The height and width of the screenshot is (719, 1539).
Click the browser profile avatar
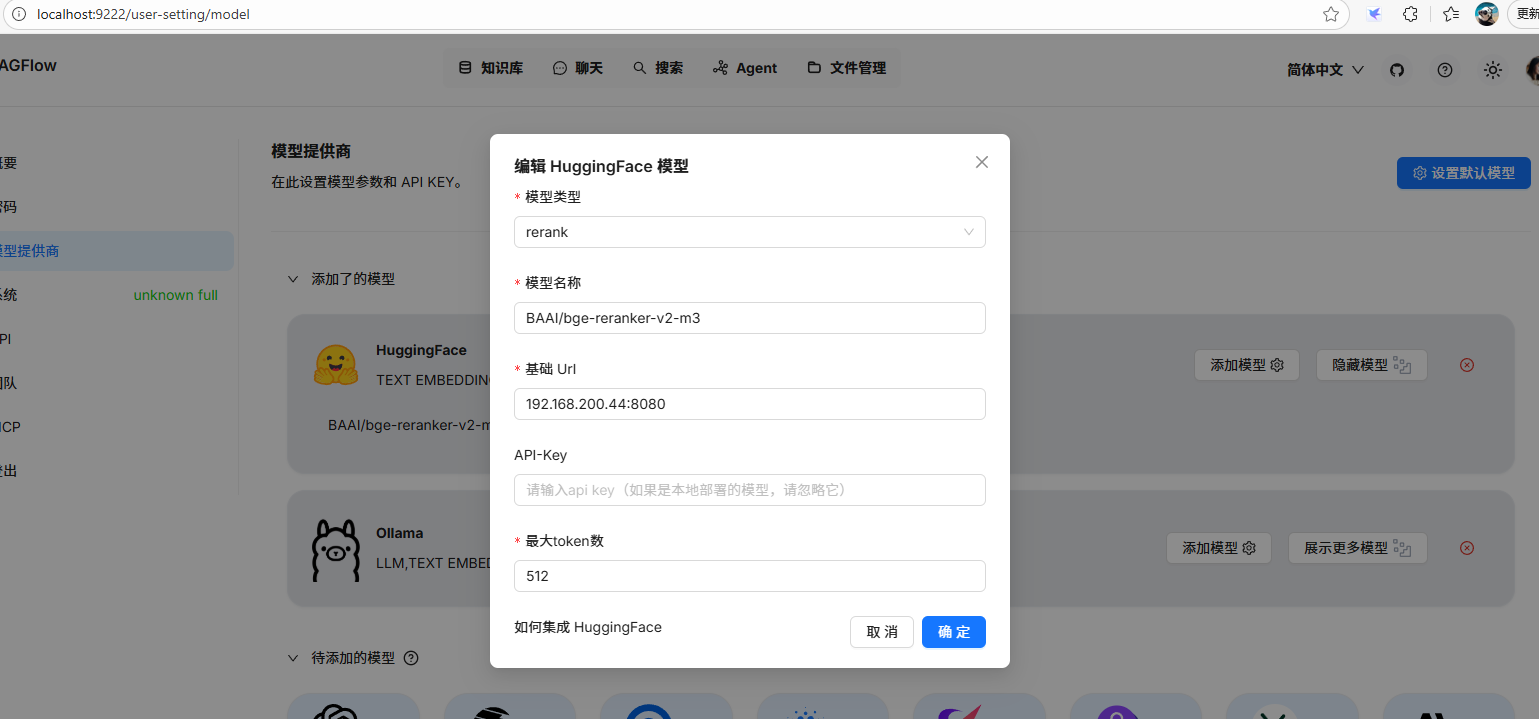click(x=1487, y=14)
